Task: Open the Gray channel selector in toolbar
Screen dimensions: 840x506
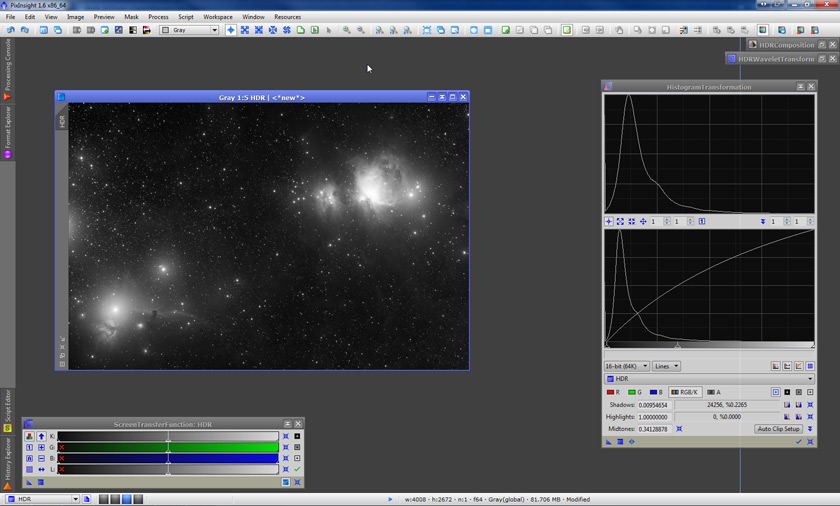Action: tap(190, 30)
